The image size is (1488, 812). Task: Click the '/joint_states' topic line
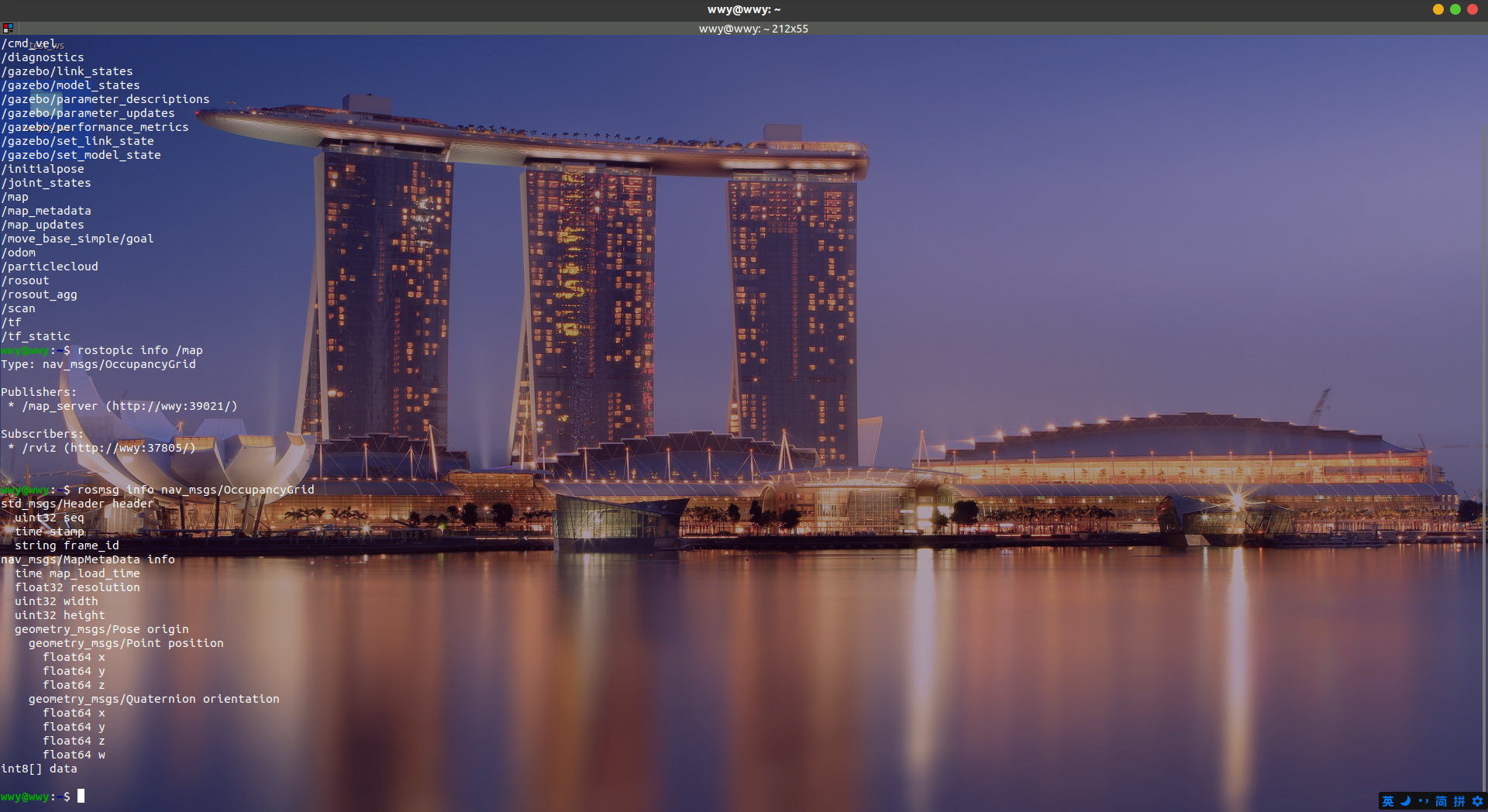[46, 183]
